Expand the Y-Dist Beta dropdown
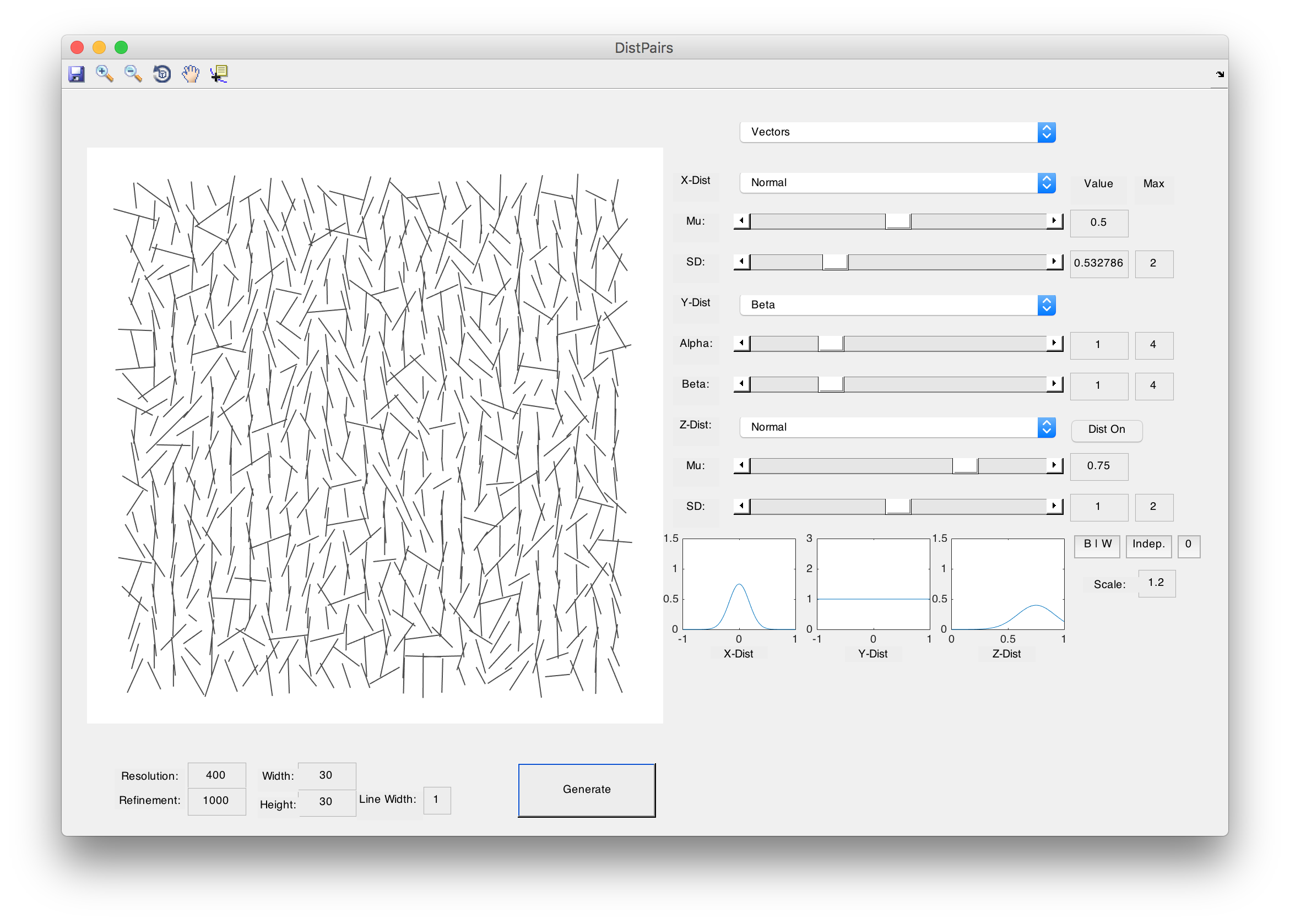Image resolution: width=1290 pixels, height=924 pixels. [897, 305]
